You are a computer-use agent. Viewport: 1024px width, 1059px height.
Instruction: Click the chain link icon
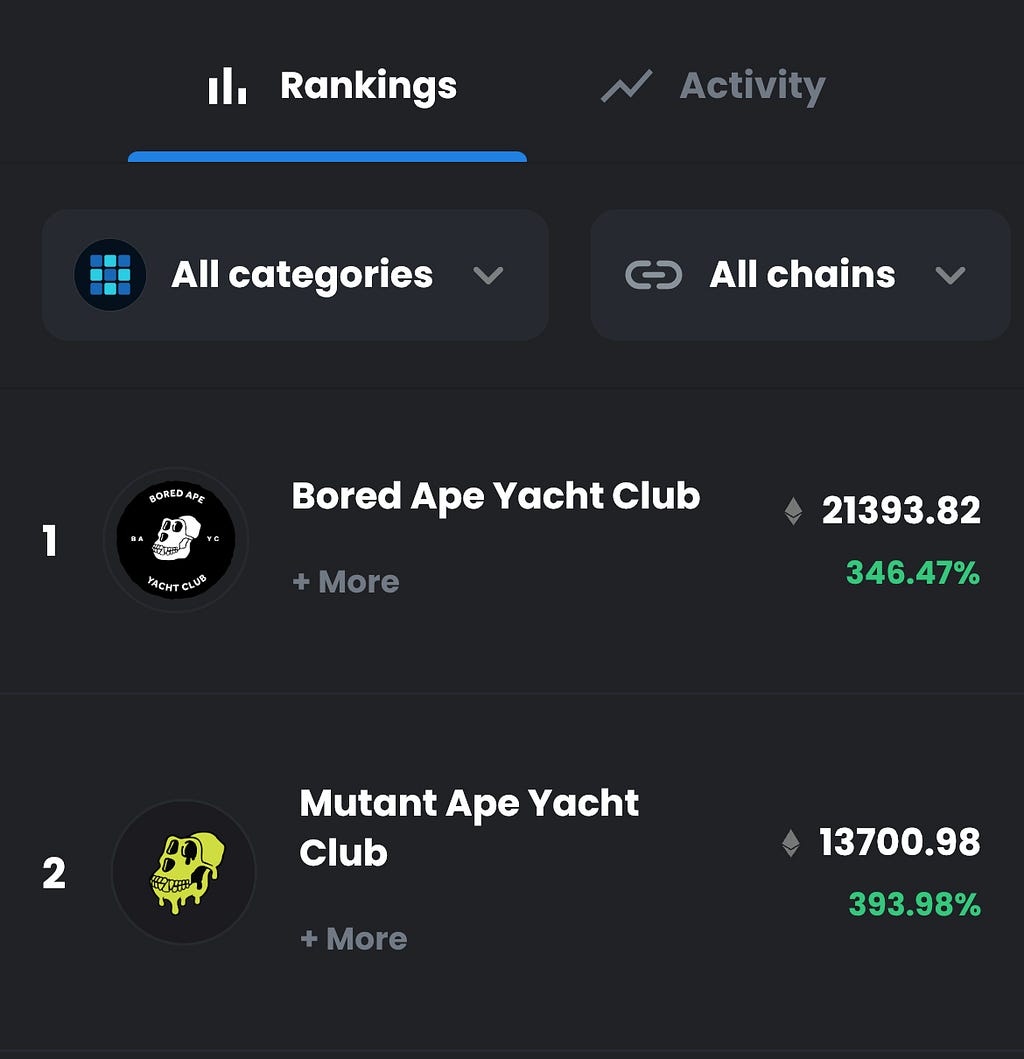pos(653,275)
